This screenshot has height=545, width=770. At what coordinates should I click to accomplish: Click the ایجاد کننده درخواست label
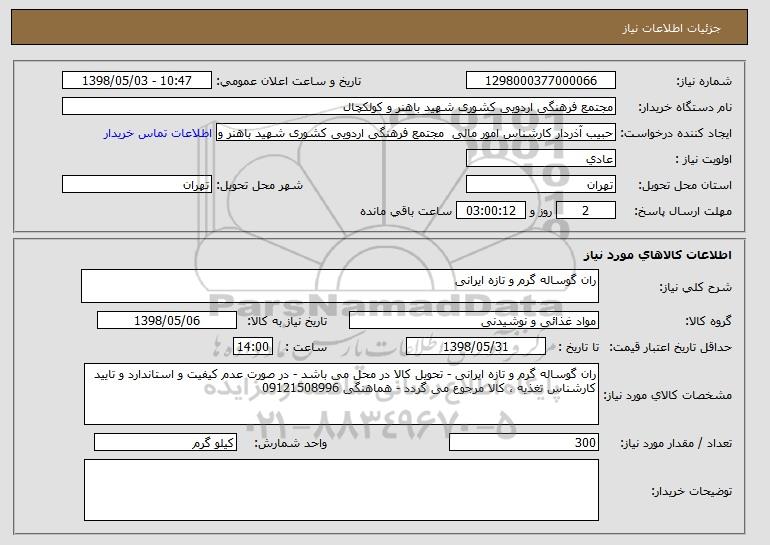click(676, 133)
